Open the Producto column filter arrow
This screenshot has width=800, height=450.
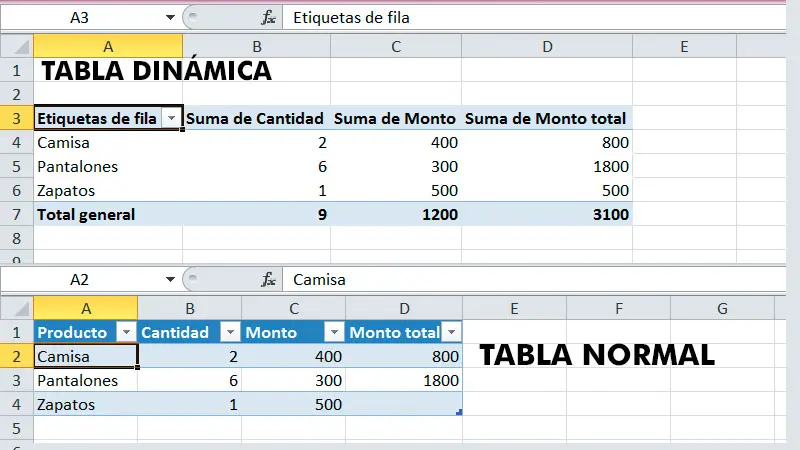(x=126, y=333)
